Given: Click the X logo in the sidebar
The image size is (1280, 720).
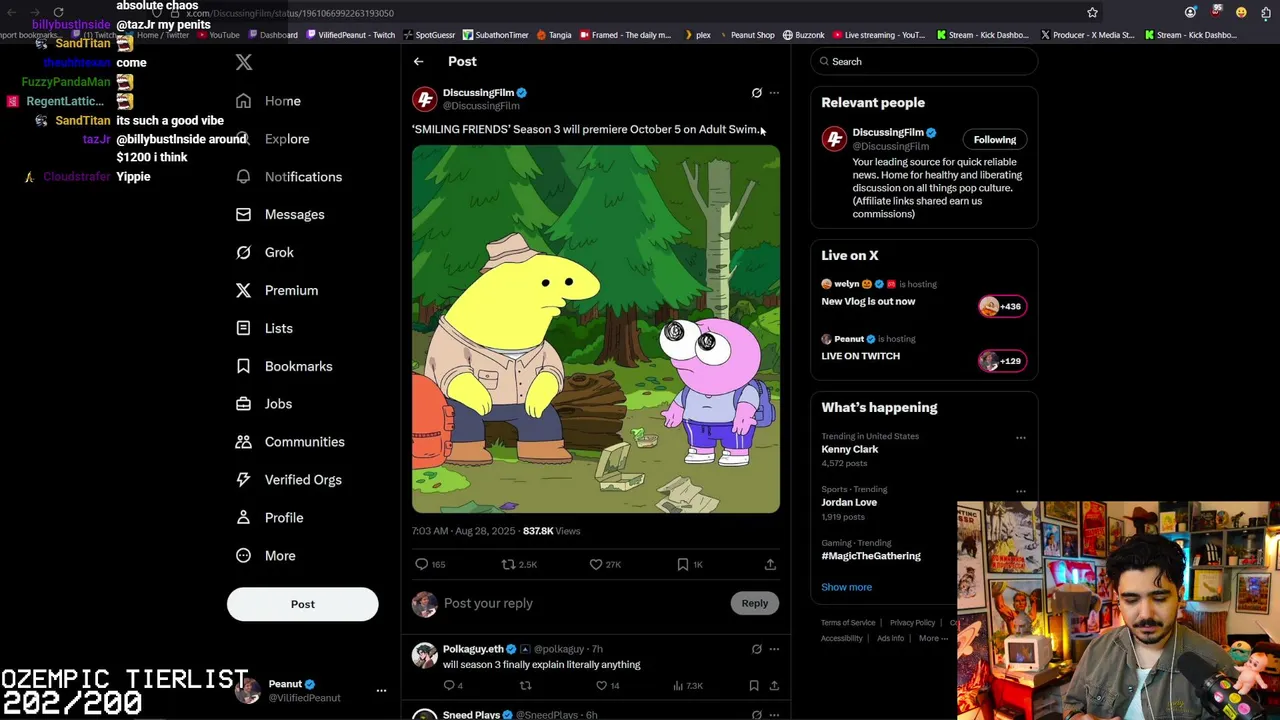Looking at the screenshot, I should pos(244,62).
